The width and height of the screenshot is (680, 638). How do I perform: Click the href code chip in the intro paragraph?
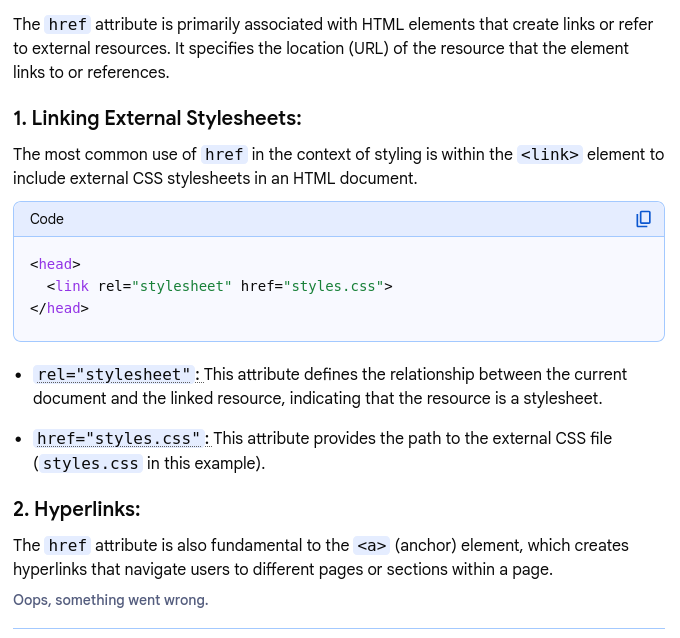coord(68,24)
